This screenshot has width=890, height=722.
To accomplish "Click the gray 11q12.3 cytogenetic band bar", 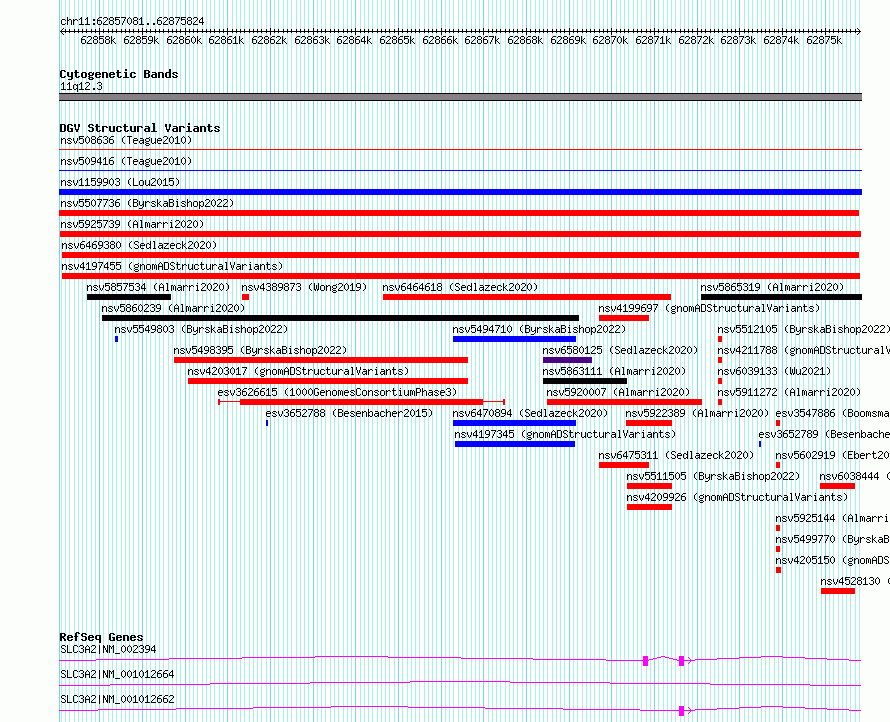I will click(x=460, y=97).
